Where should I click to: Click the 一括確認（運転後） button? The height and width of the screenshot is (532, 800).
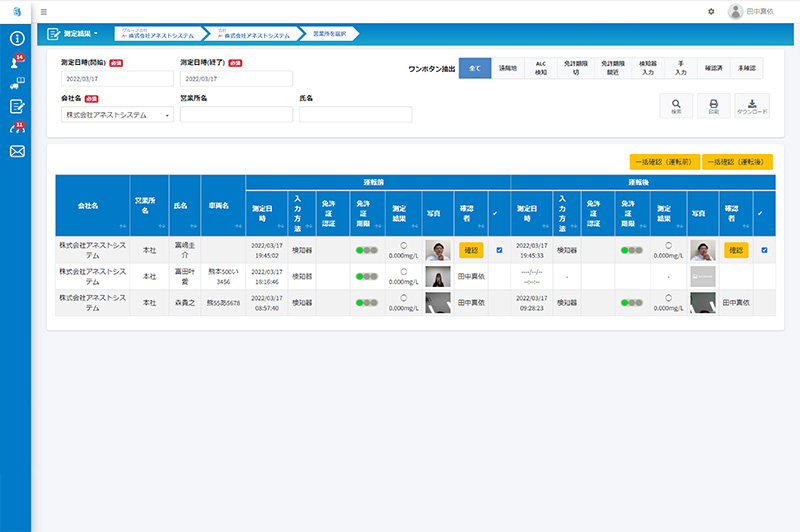(738, 161)
